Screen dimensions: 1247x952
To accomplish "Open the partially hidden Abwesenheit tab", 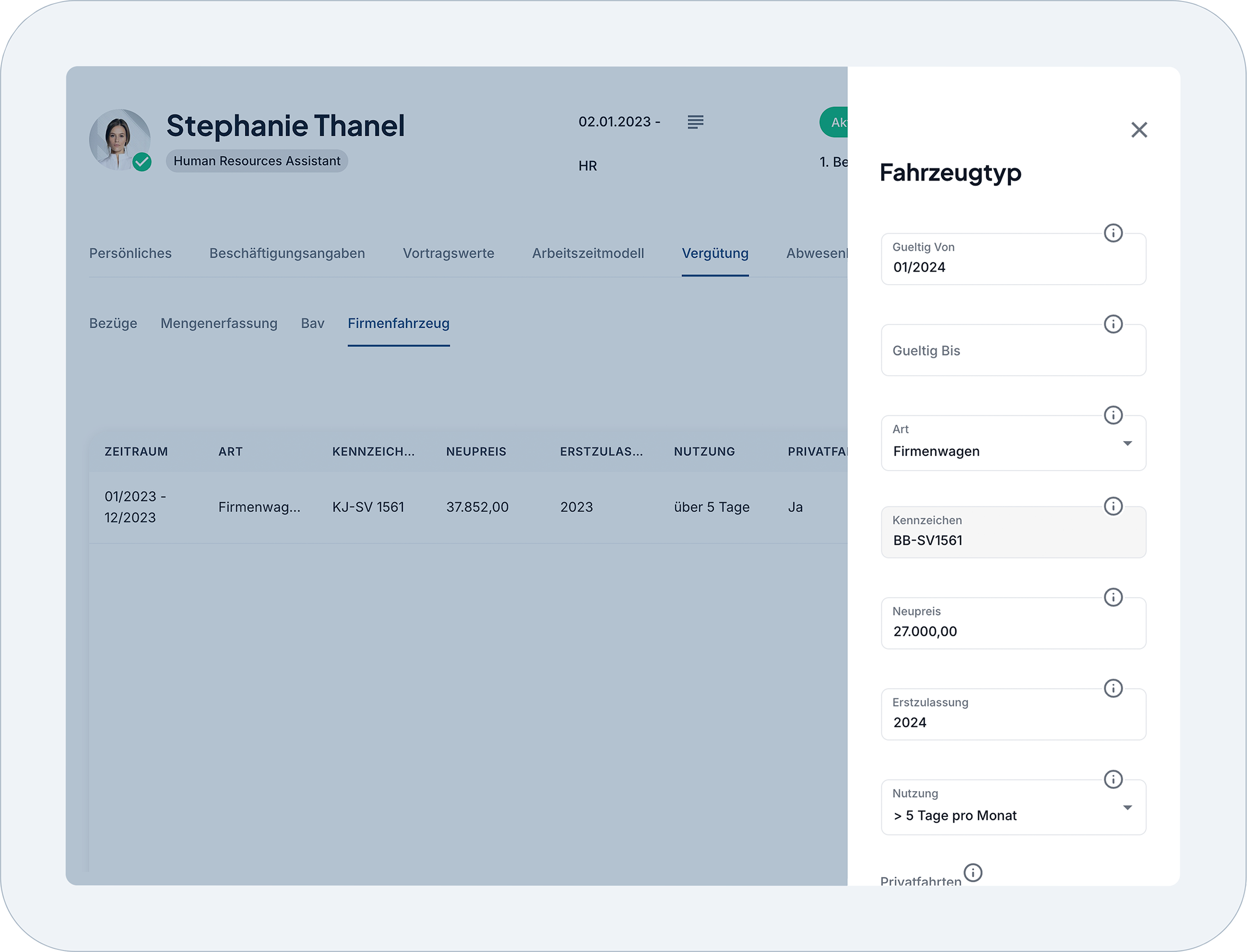I will 816,254.
